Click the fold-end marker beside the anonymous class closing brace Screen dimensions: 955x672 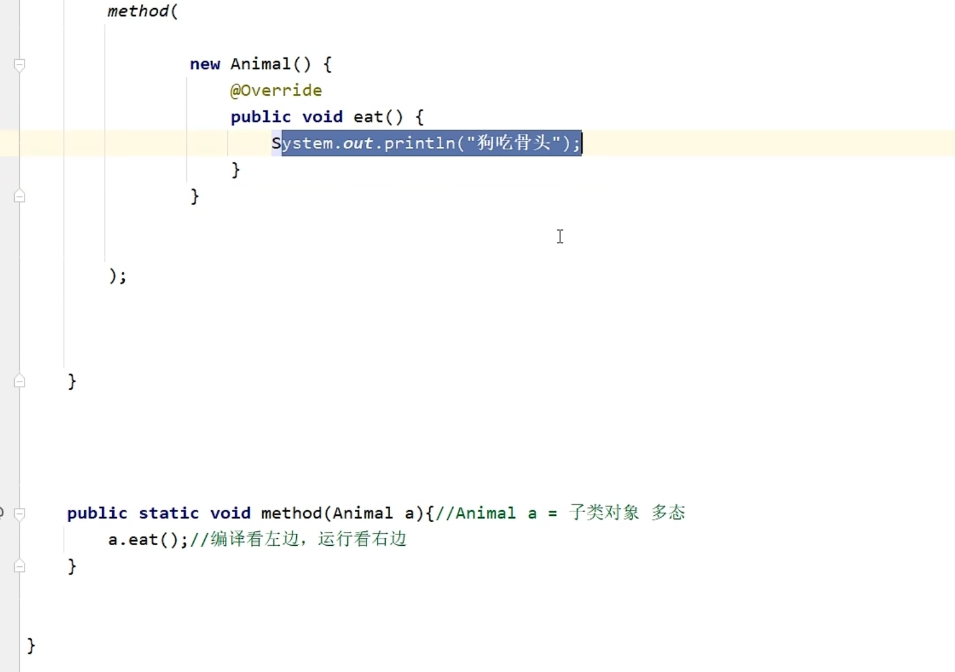point(19,196)
